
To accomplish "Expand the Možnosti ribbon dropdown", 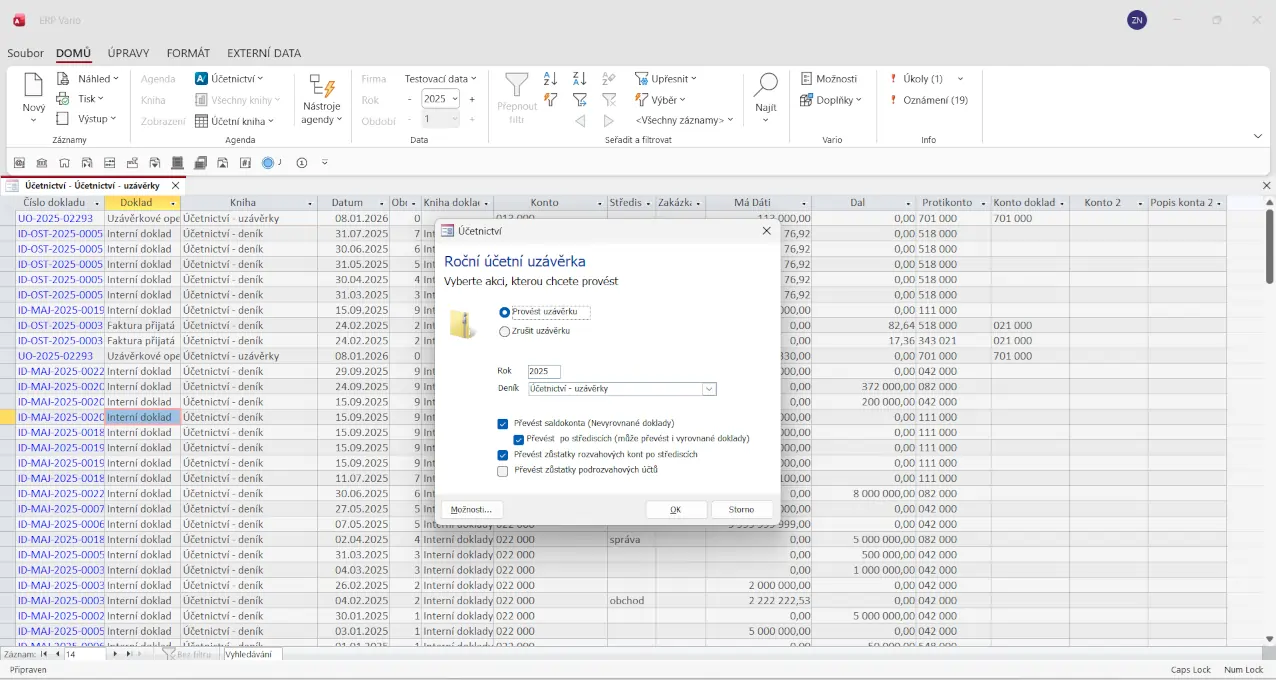I will click(x=829, y=79).
